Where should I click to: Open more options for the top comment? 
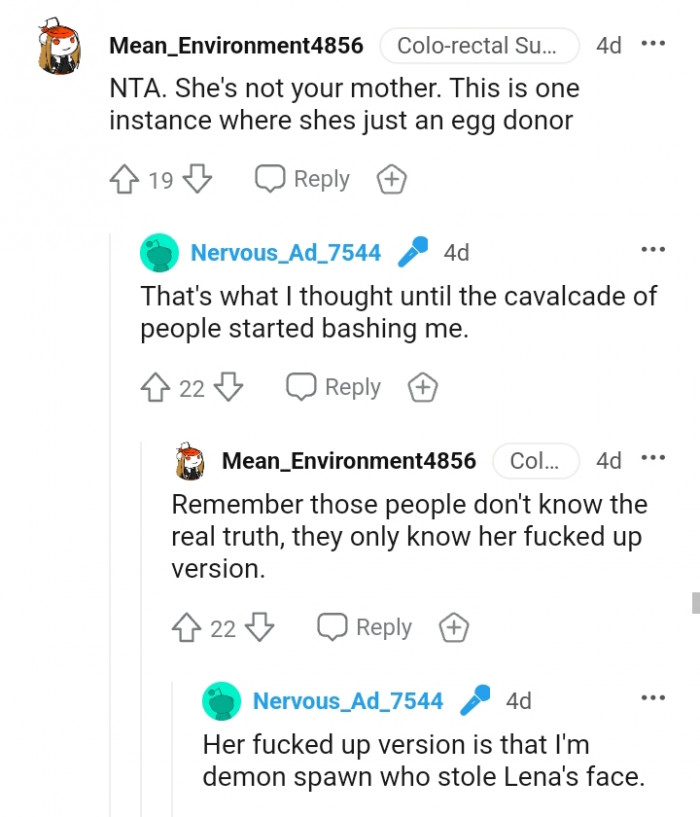(x=652, y=44)
